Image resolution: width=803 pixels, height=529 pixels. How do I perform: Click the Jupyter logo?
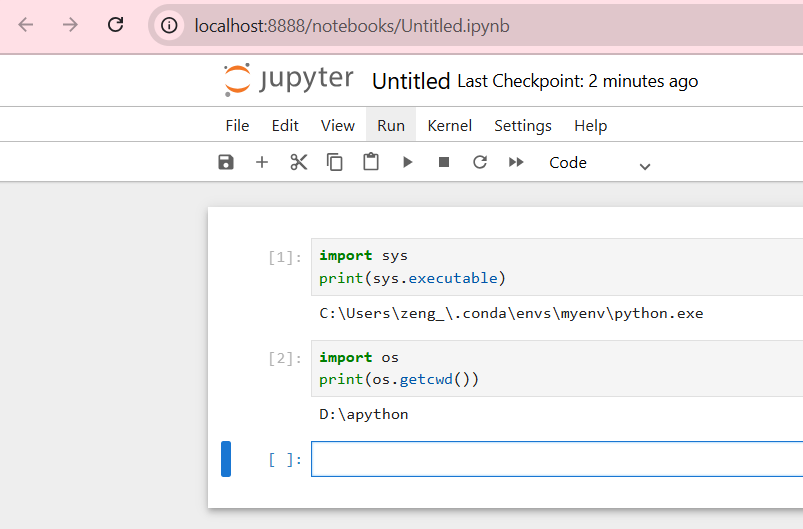pos(288,79)
